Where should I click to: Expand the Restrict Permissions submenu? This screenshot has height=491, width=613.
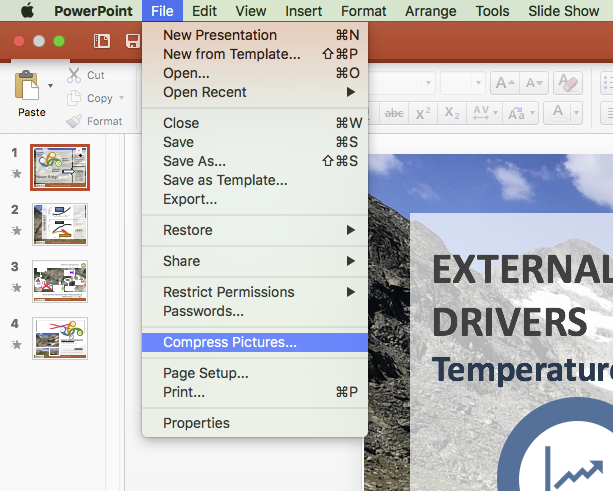[x=255, y=292]
